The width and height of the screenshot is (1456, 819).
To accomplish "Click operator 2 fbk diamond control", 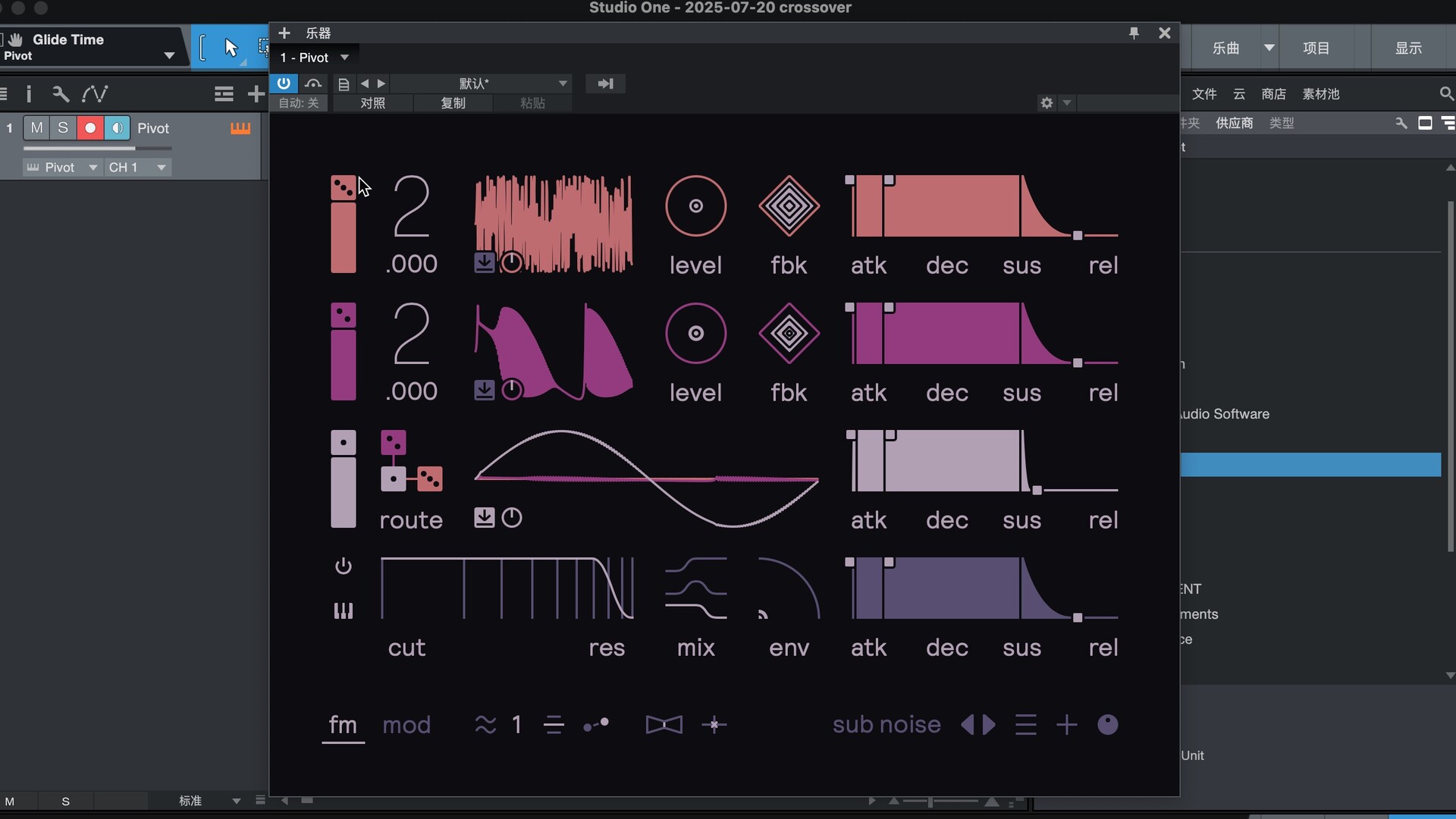I will (789, 333).
